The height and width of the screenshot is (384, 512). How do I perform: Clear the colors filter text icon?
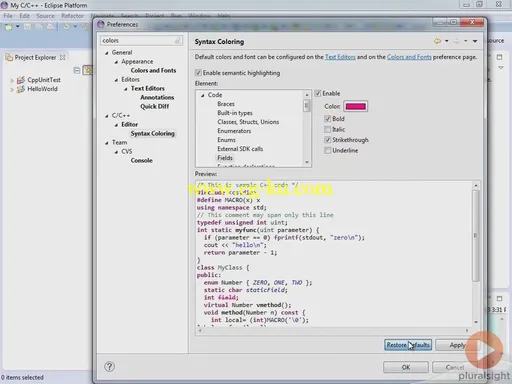[178, 41]
